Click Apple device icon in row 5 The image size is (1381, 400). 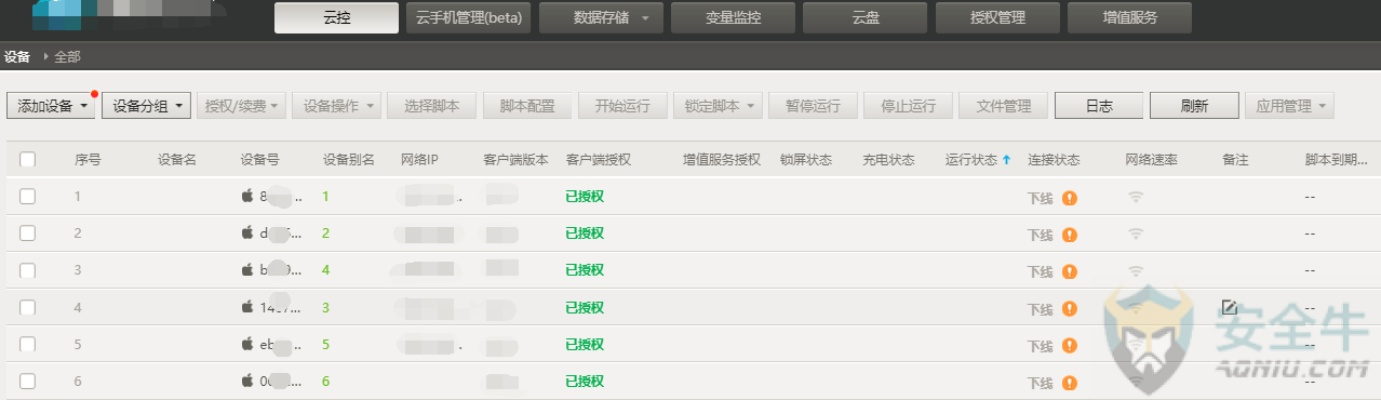tap(247, 344)
